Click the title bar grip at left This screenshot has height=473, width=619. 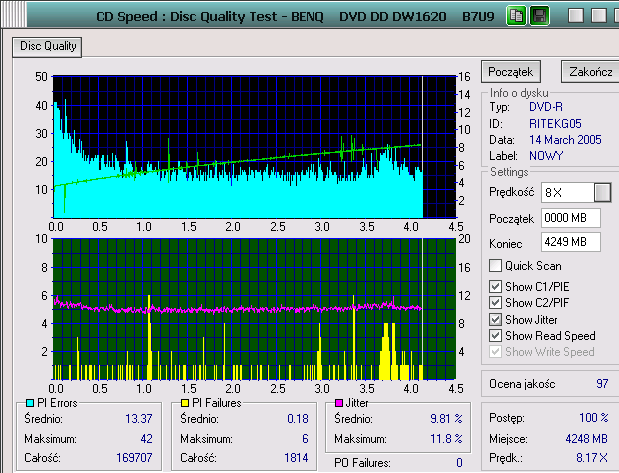(x=14, y=16)
